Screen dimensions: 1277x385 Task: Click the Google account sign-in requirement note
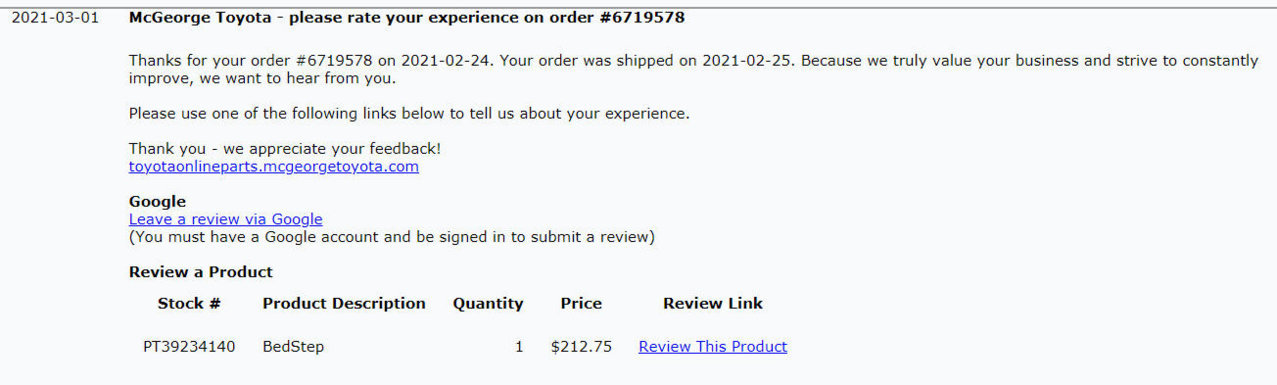(392, 237)
